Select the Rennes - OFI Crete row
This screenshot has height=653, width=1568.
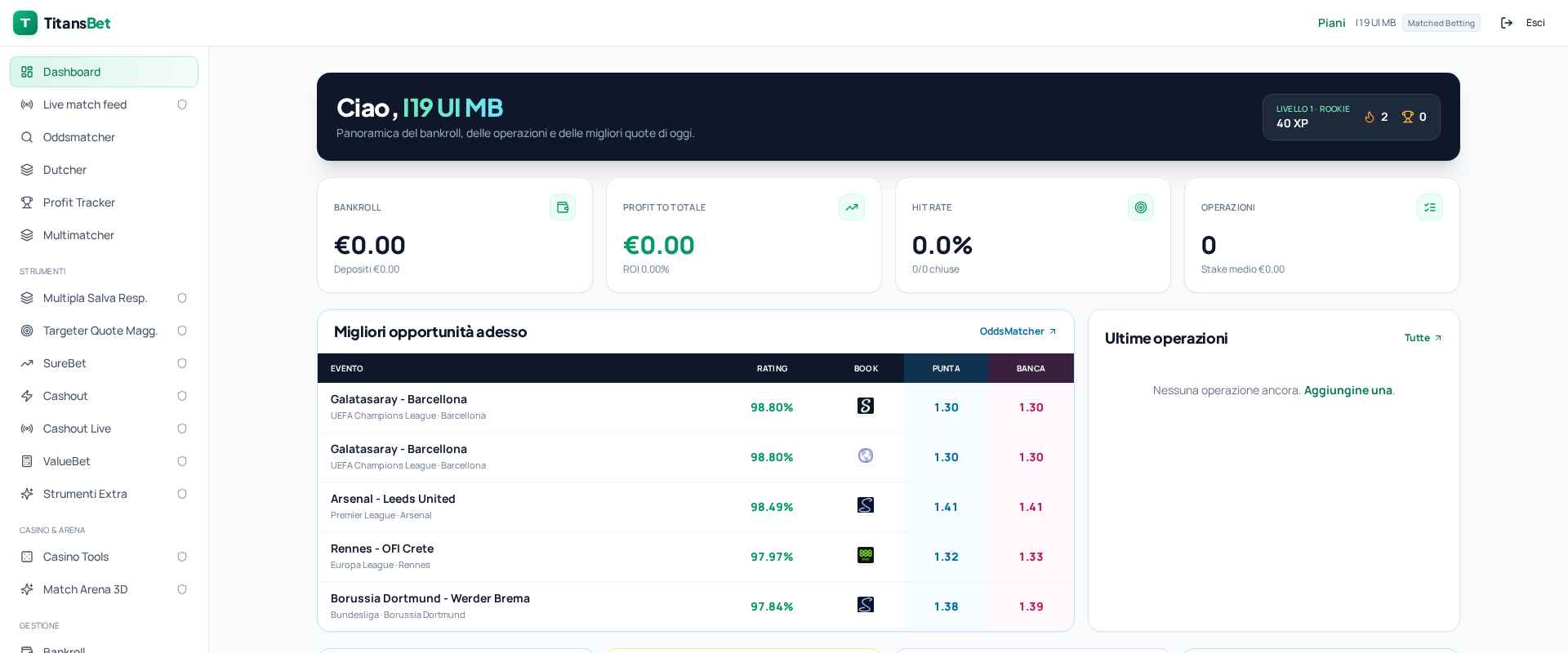pos(696,557)
